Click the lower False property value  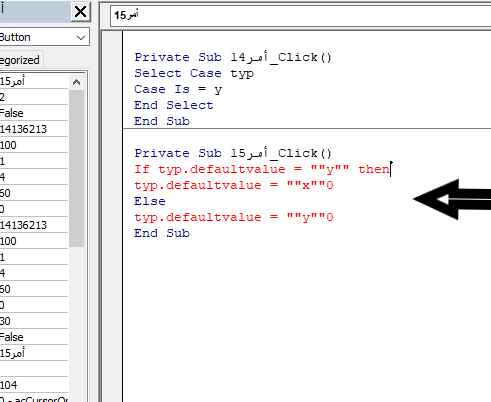tap(33, 337)
